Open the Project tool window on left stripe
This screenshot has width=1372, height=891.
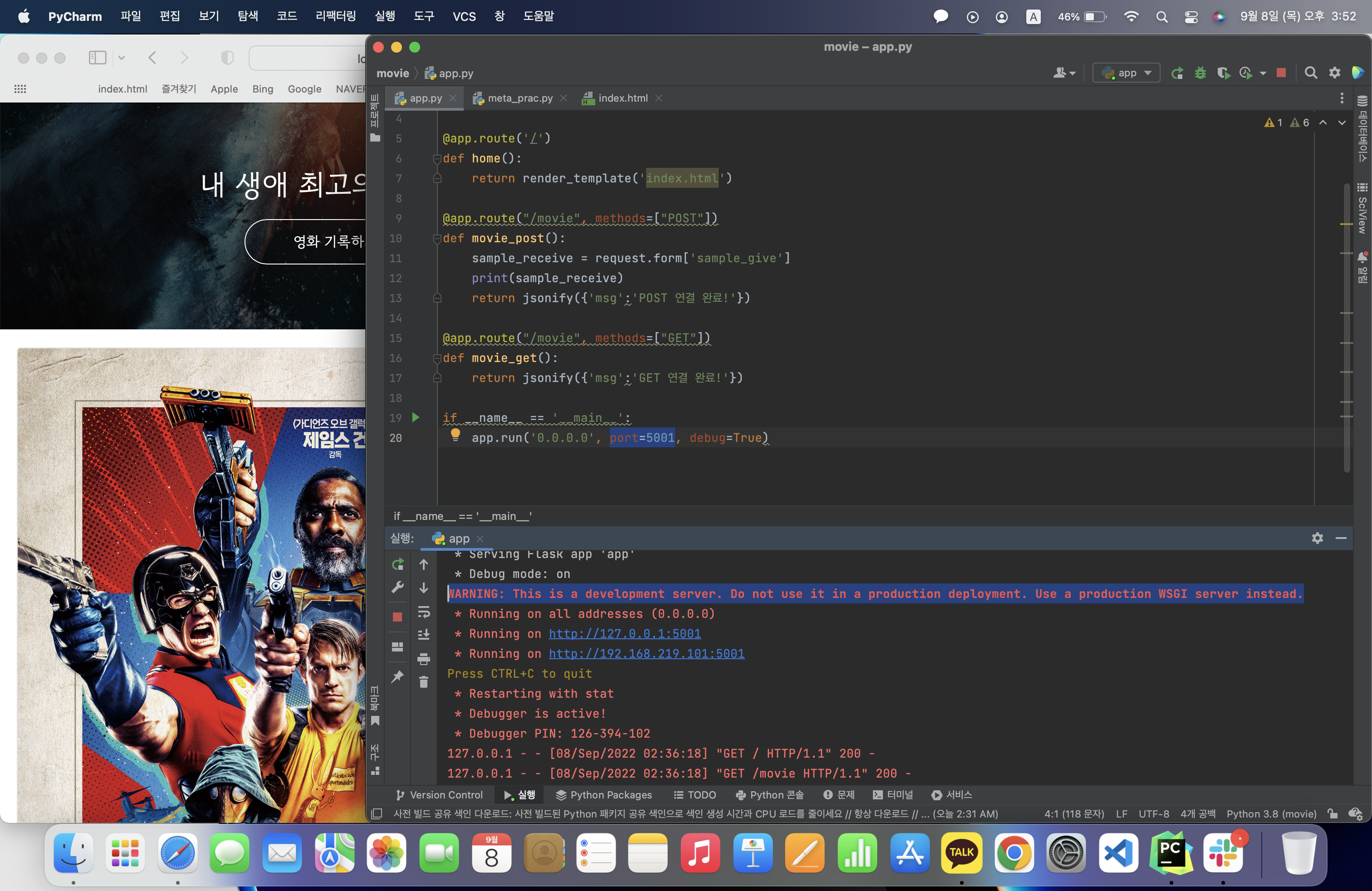point(375,117)
